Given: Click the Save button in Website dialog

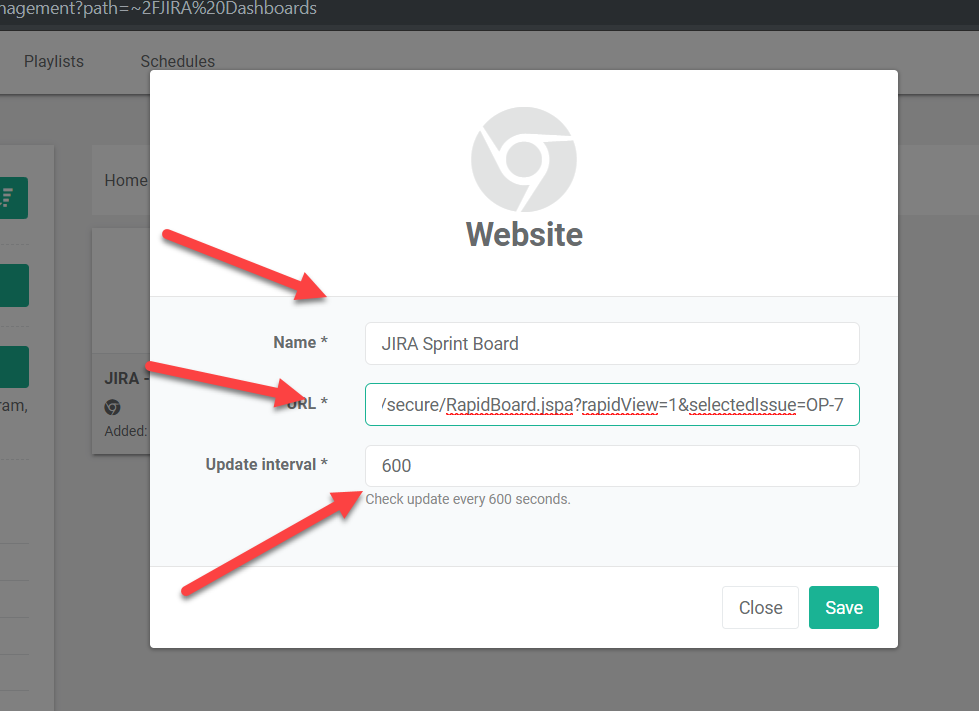Looking at the screenshot, I should pyautogui.click(x=844, y=607).
